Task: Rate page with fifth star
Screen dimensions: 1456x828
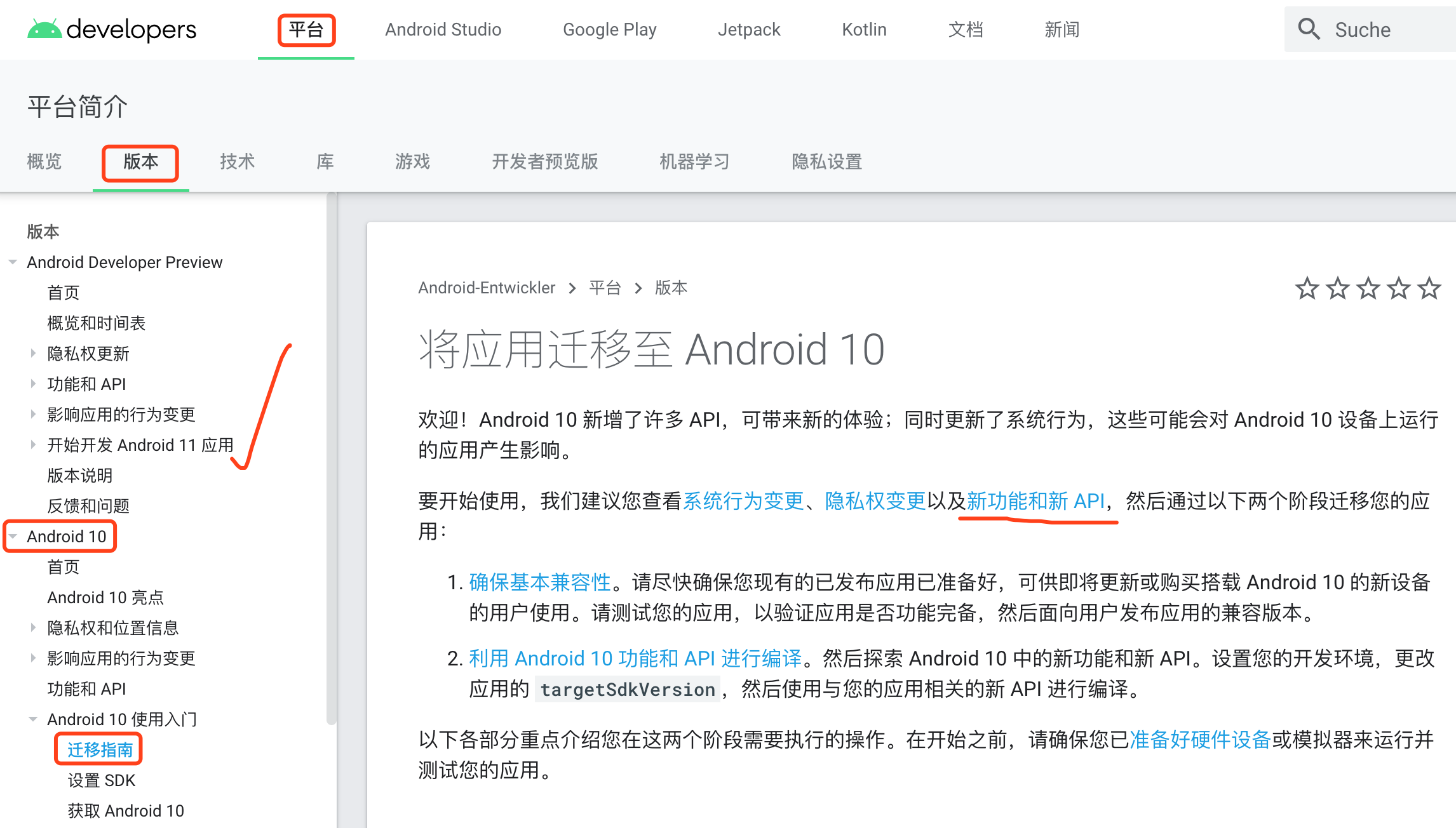Action: pyautogui.click(x=1429, y=288)
